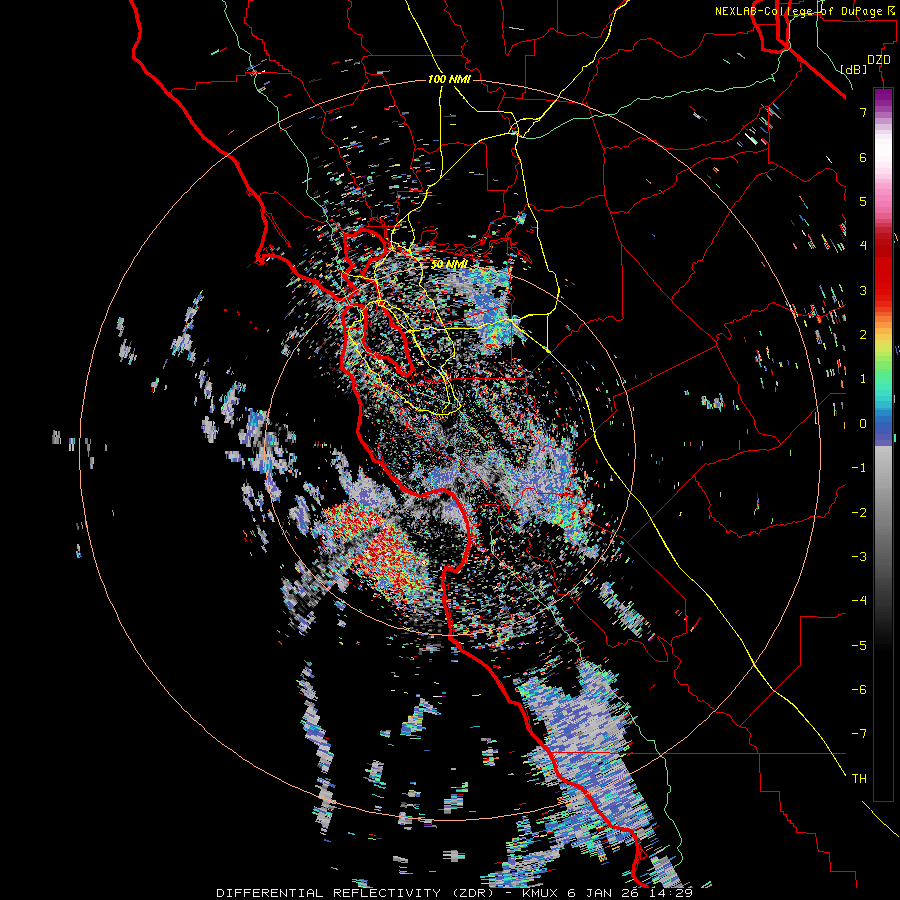Click the -2 value on the scale

[859, 513]
